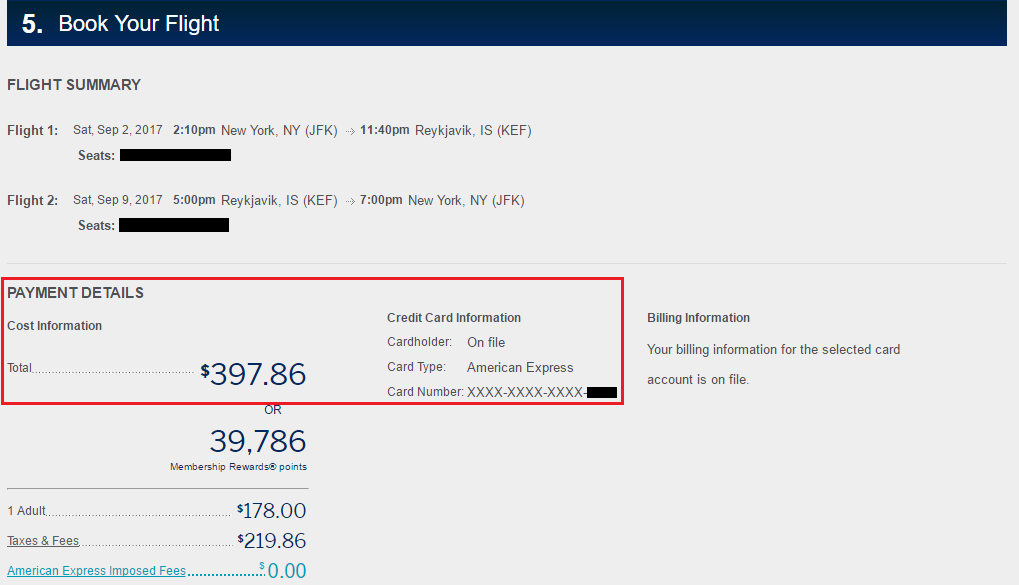Open the American Express Imposed Fees link
Viewport: 1019px width, 585px height.
point(96,571)
